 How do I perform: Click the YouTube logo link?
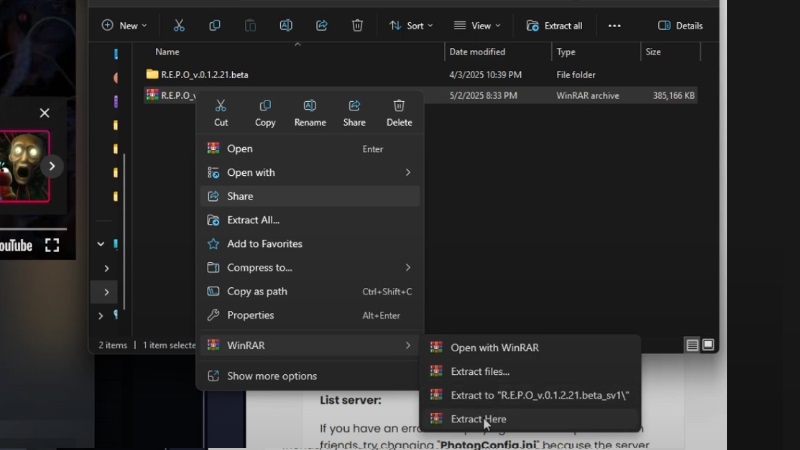point(16,246)
